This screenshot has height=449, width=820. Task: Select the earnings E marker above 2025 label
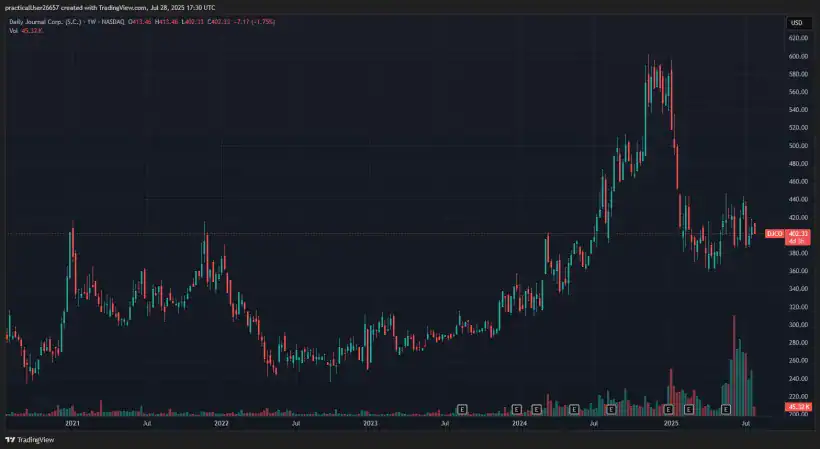[x=668, y=409]
